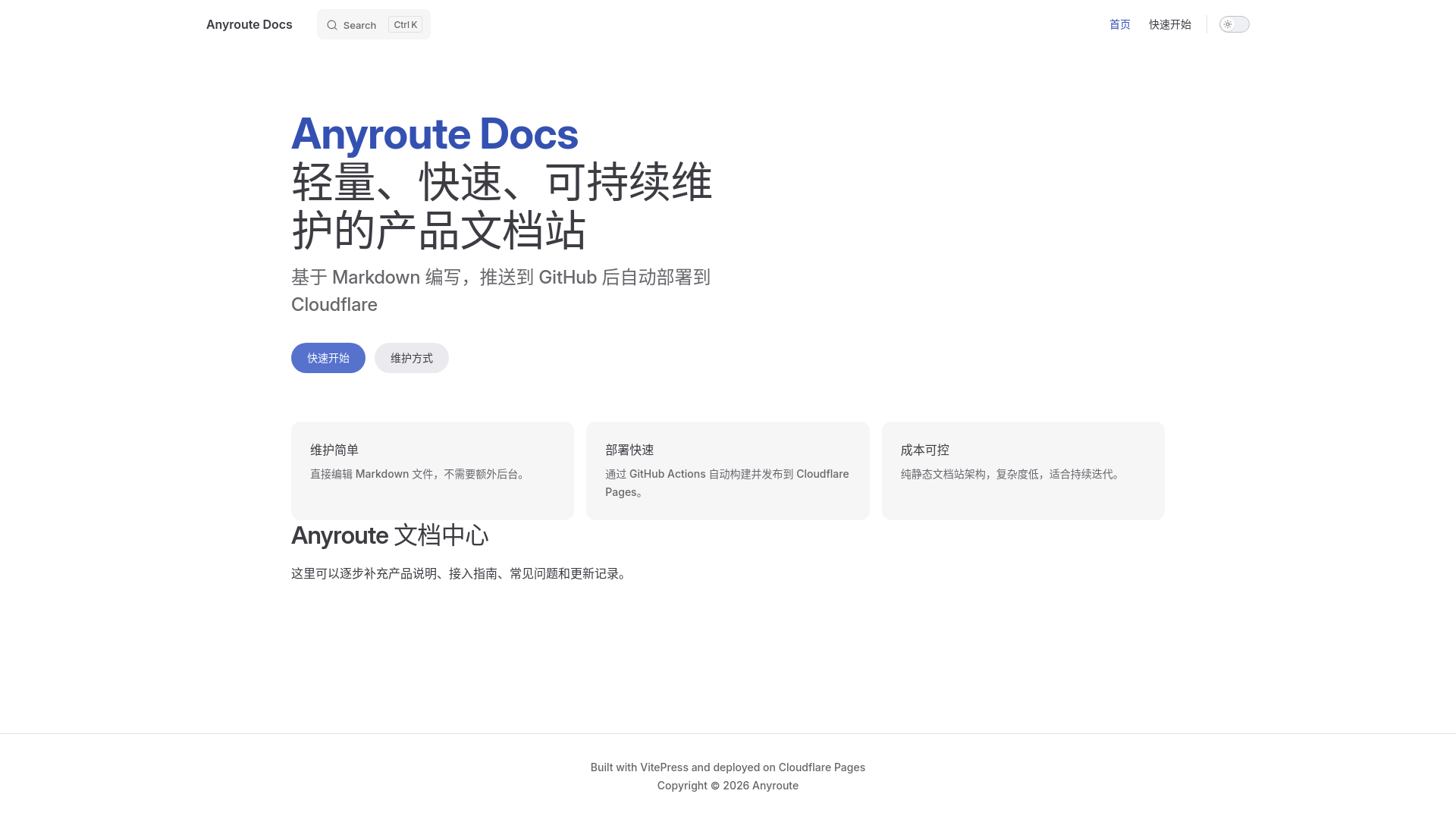Click the Anyroute Docs site title
This screenshot has height=819, width=1456.
pyautogui.click(x=249, y=24)
